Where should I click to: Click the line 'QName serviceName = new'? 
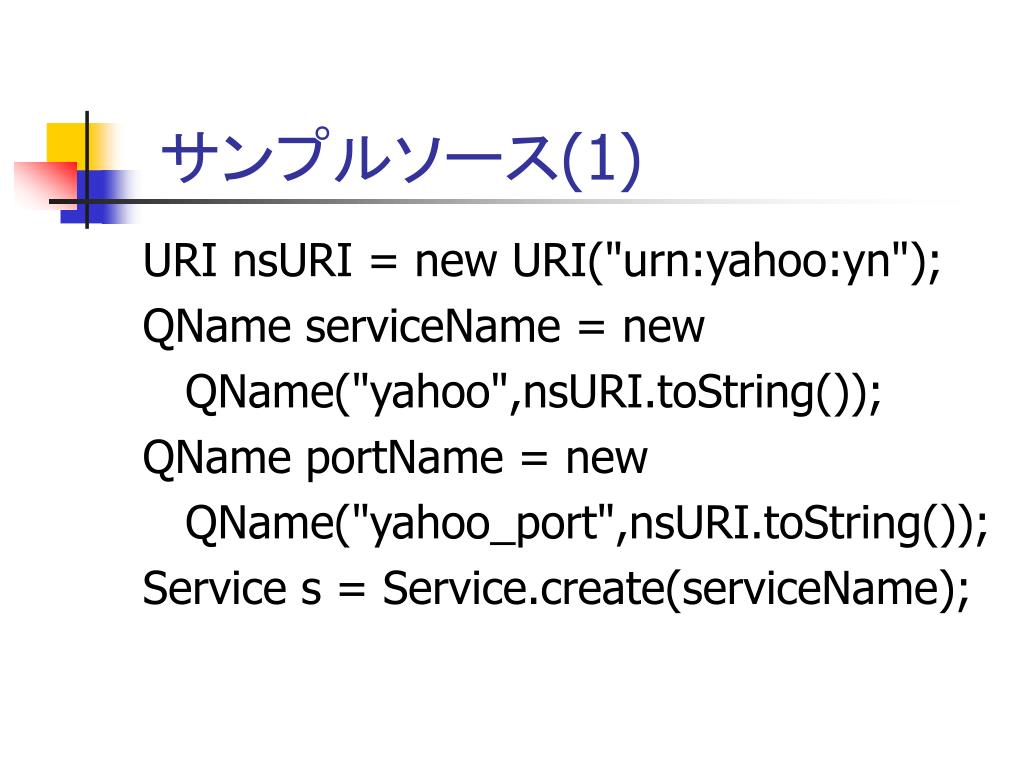424,327
